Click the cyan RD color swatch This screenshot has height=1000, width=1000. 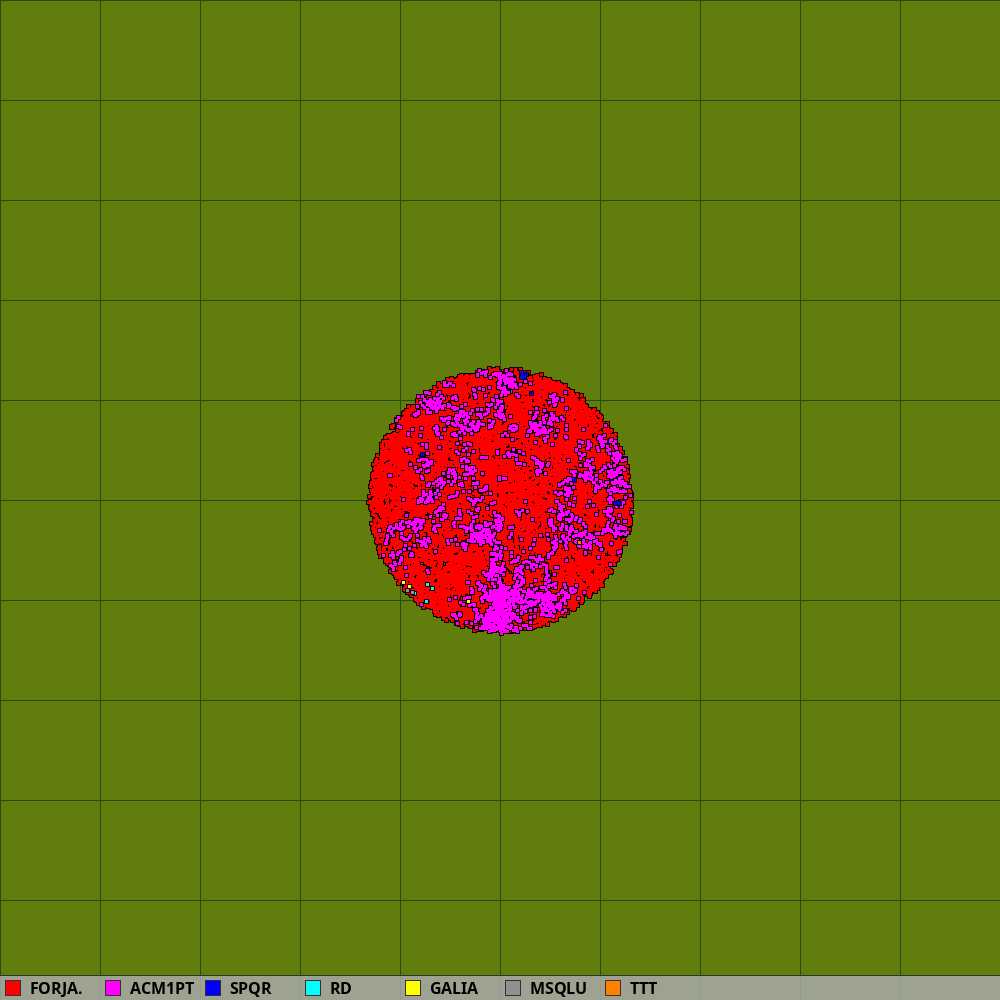pos(313,988)
